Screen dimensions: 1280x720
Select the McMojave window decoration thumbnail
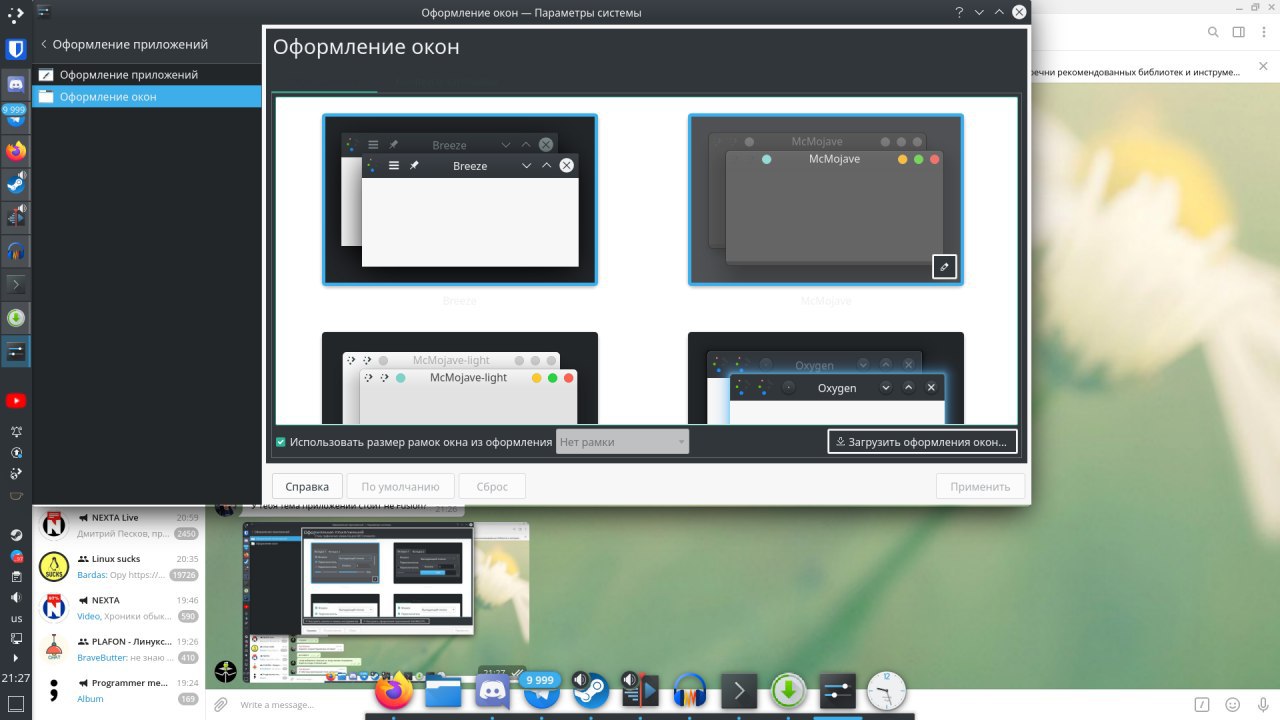pyautogui.click(x=826, y=200)
